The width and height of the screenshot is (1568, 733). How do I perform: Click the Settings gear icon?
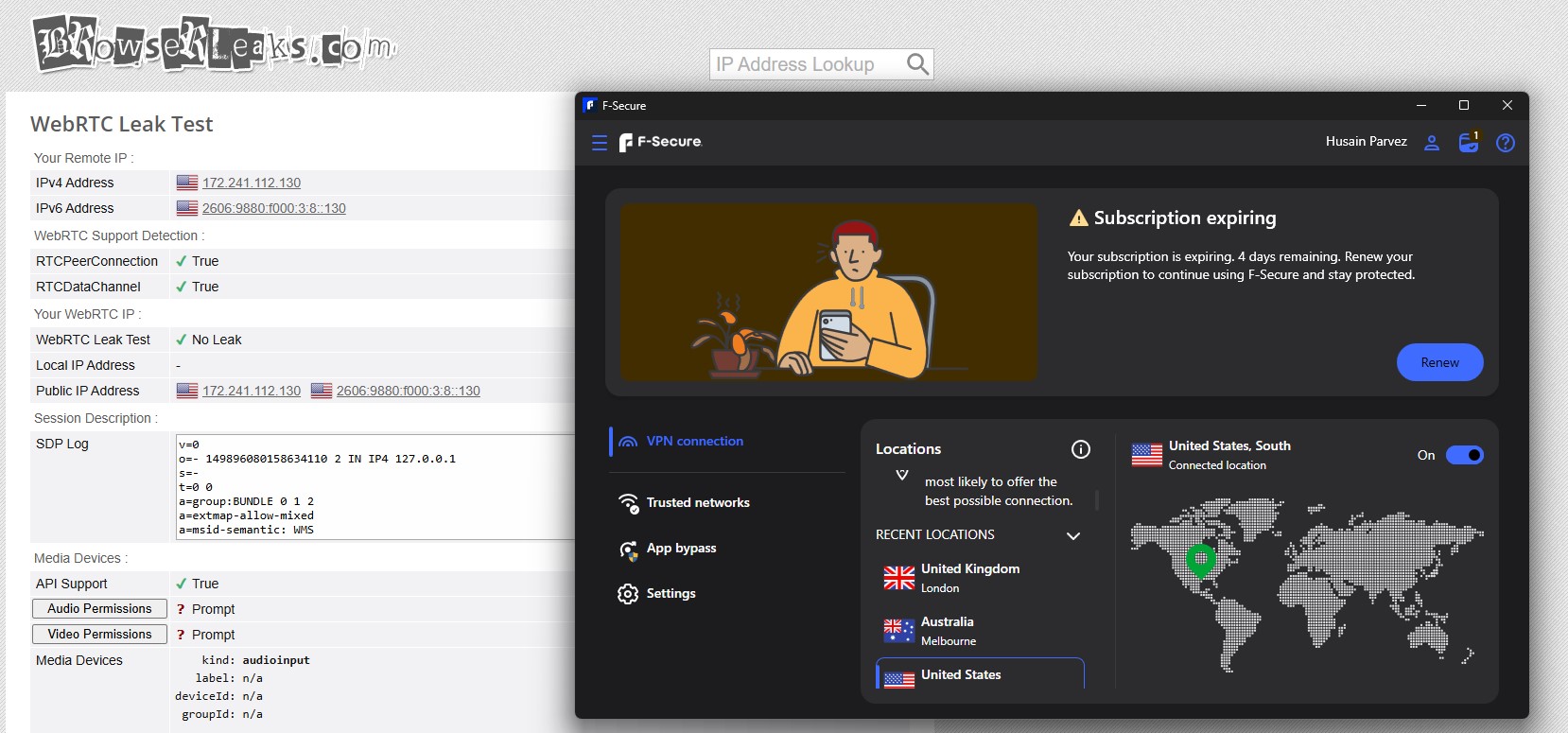click(628, 594)
